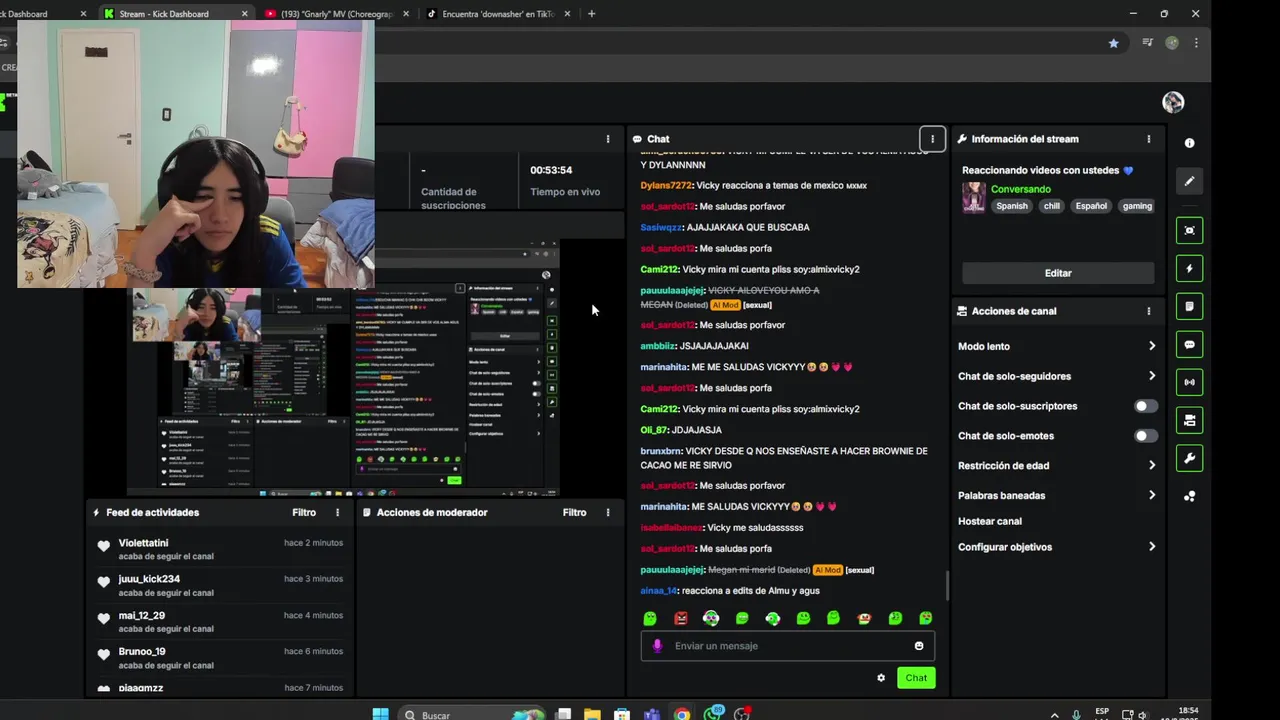
Task: Open WhatsApp from the taskbar
Action: 713,714
